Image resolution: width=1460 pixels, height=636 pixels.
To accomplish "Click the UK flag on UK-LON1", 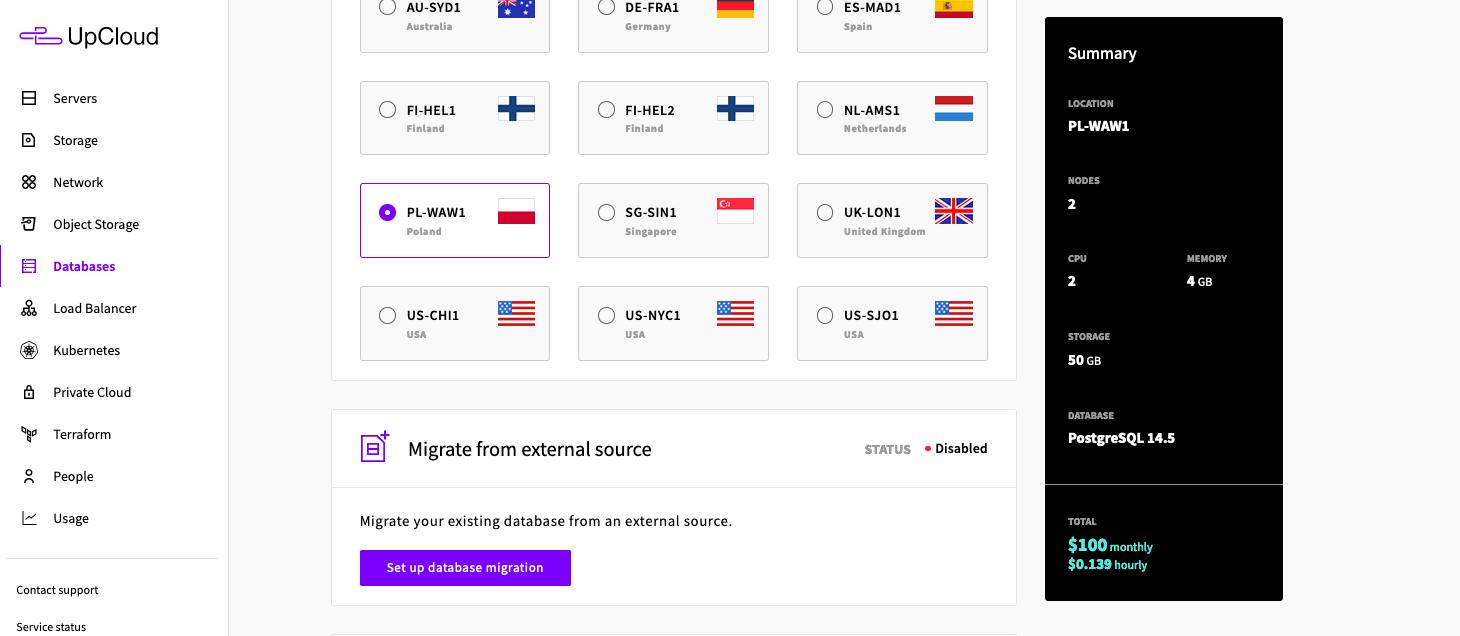I will click(x=953, y=211).
